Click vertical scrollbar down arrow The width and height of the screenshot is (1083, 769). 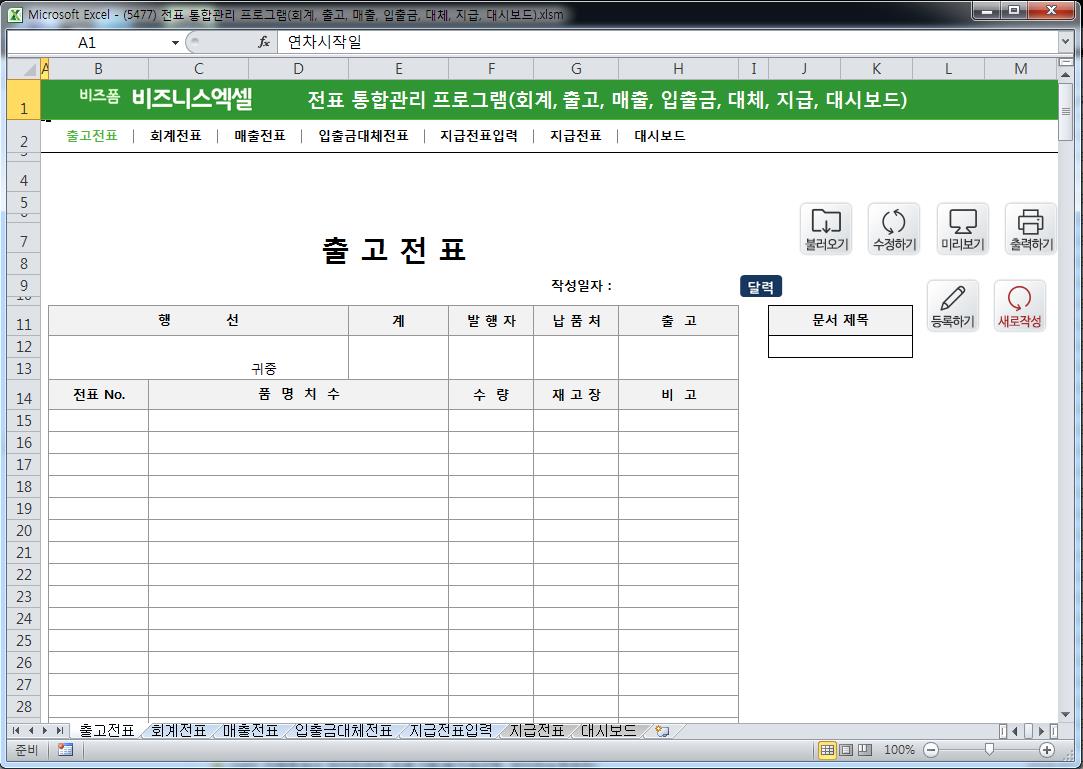[x=1065, y=714]
